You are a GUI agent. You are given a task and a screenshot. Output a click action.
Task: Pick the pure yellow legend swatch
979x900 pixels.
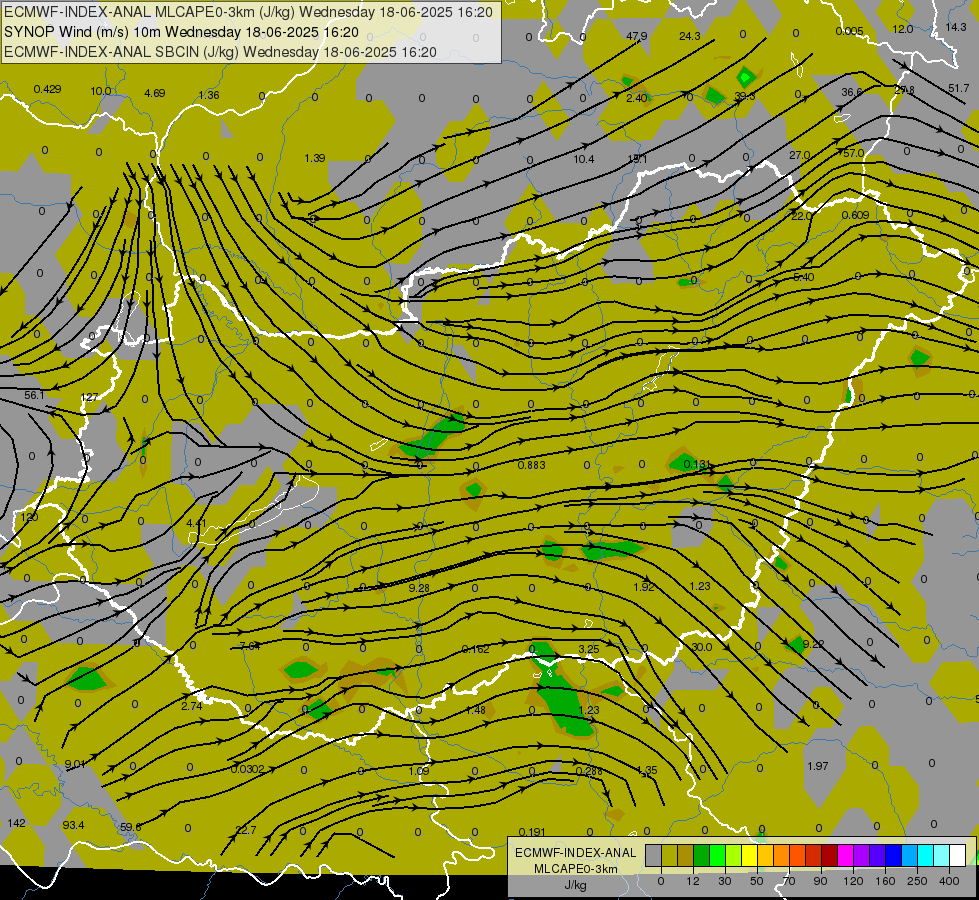tap(749, 855)
